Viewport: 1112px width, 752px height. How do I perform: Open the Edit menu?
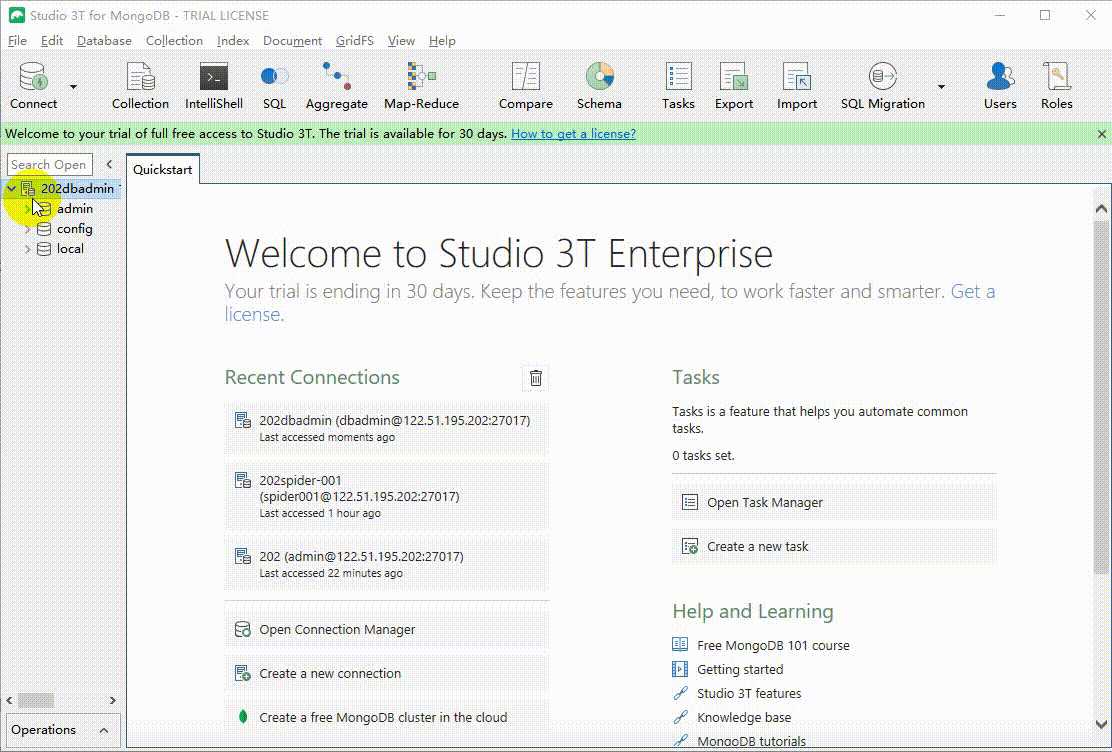(52, 40)
